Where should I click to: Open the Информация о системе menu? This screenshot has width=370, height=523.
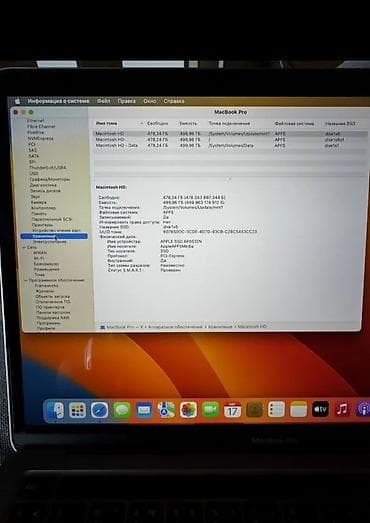[x=58, y=101]
